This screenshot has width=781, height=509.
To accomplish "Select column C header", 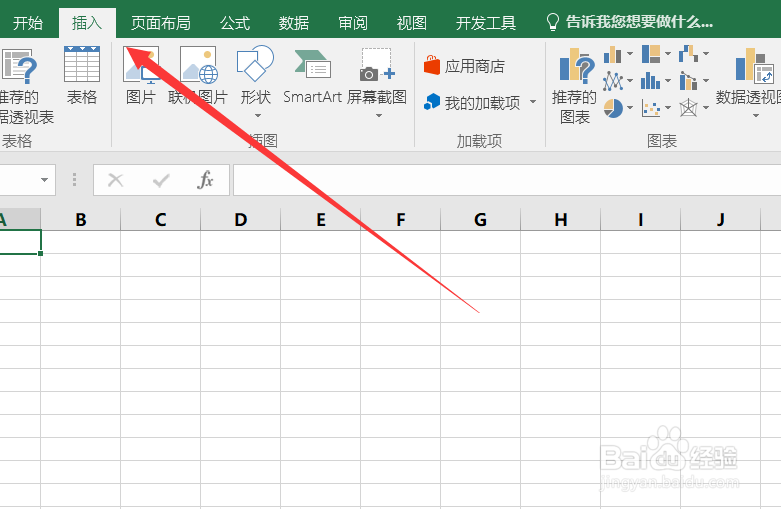I will coord(160,220).
